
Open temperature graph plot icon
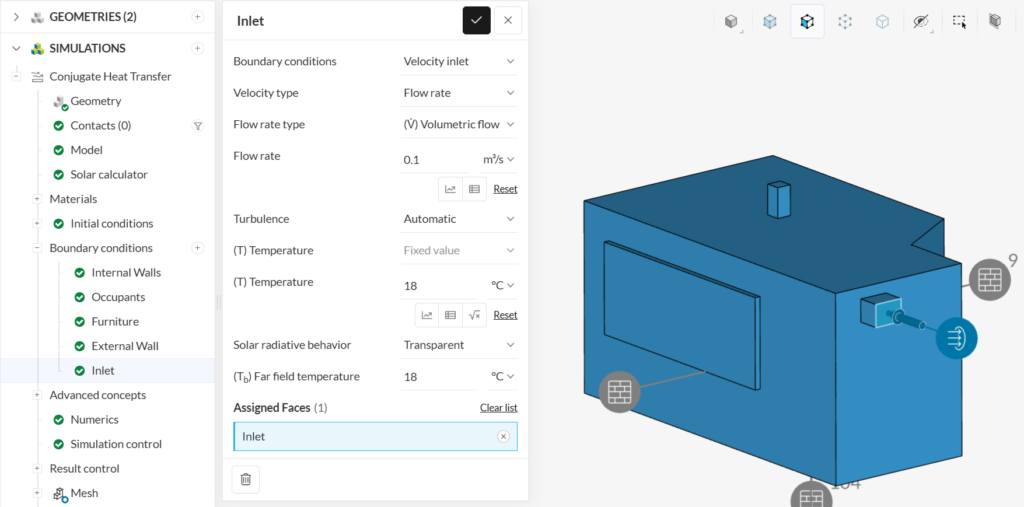click(427, 315)
